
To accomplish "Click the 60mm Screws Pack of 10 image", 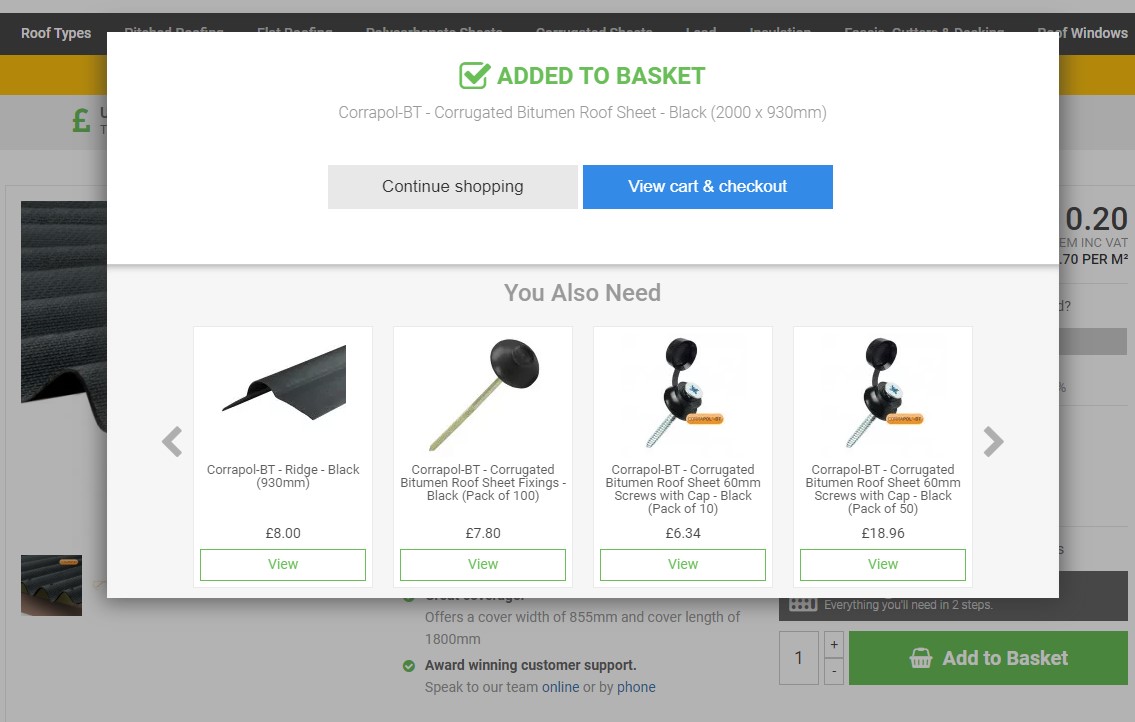I will click(683, 392).
